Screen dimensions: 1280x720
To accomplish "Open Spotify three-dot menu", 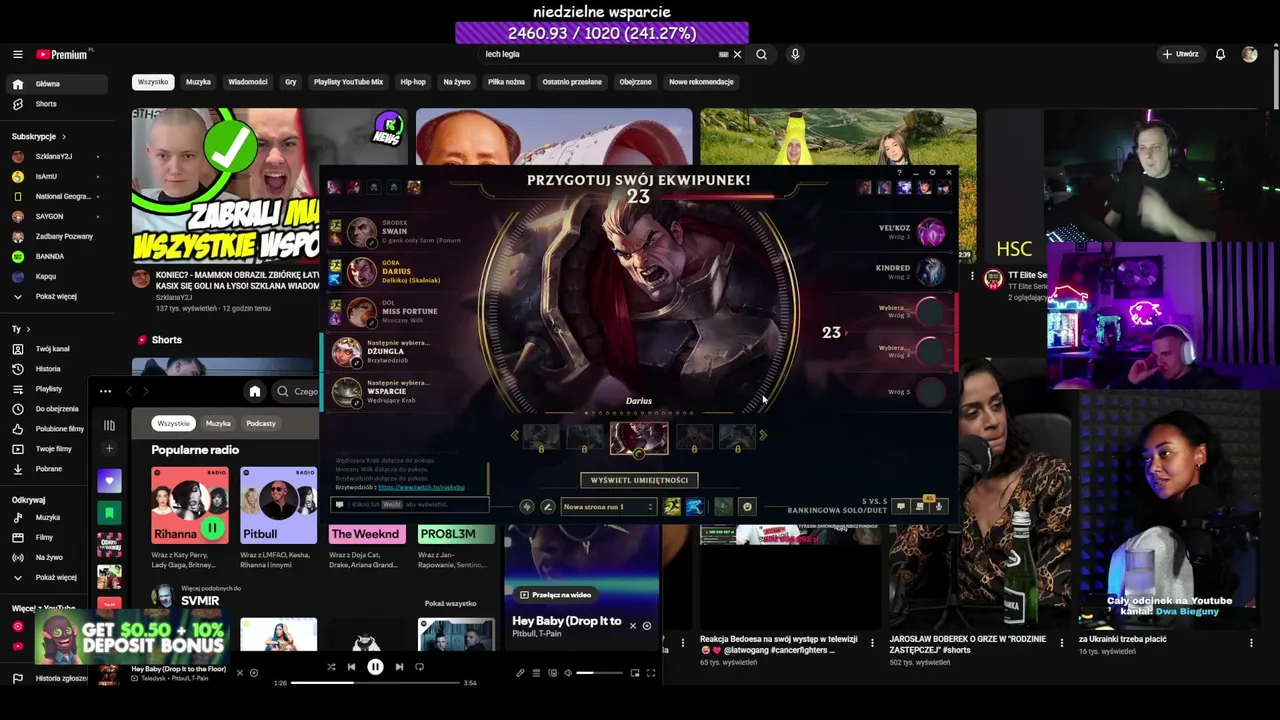I will tap(105, 391).
